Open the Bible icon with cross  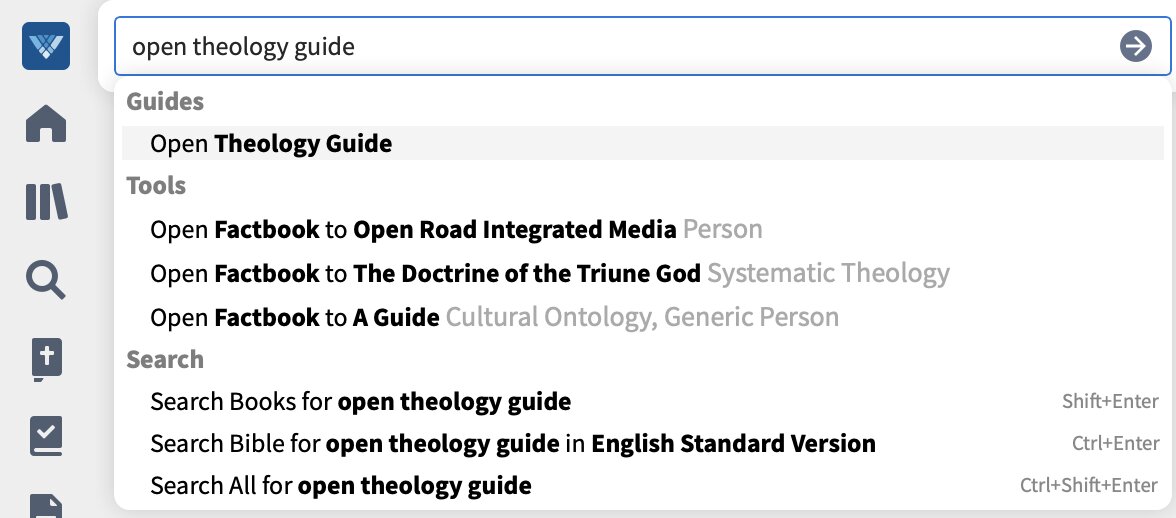click(x=46, y=360)
